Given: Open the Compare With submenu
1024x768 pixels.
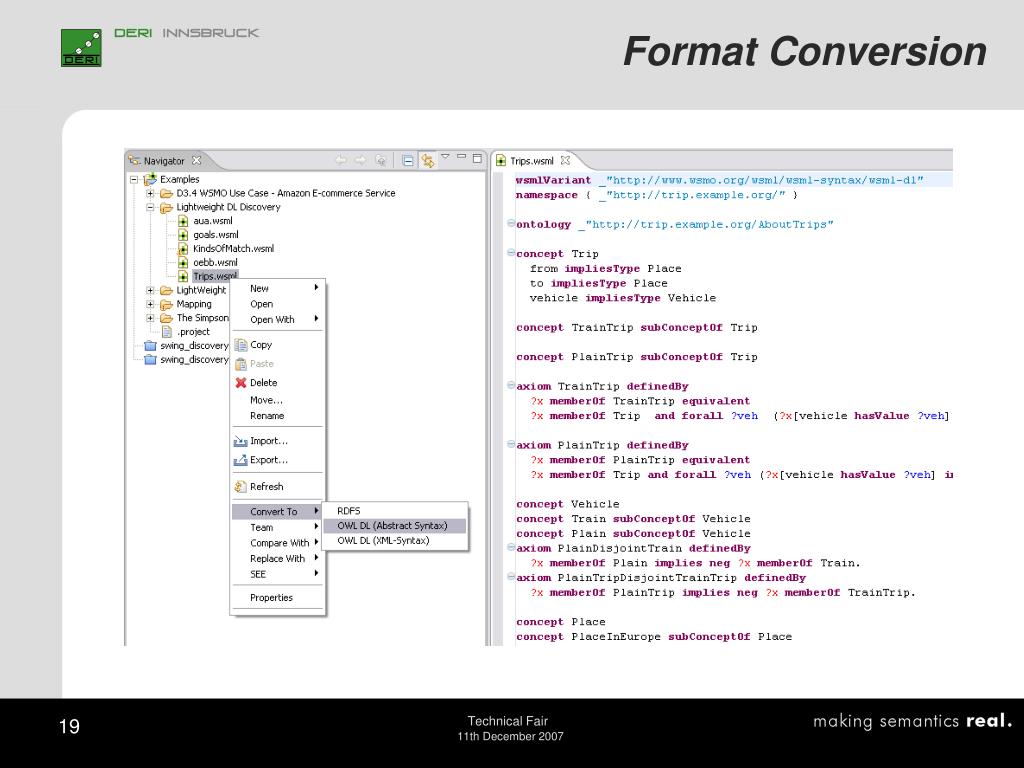Looking at the screenshot, I should 278,543.
